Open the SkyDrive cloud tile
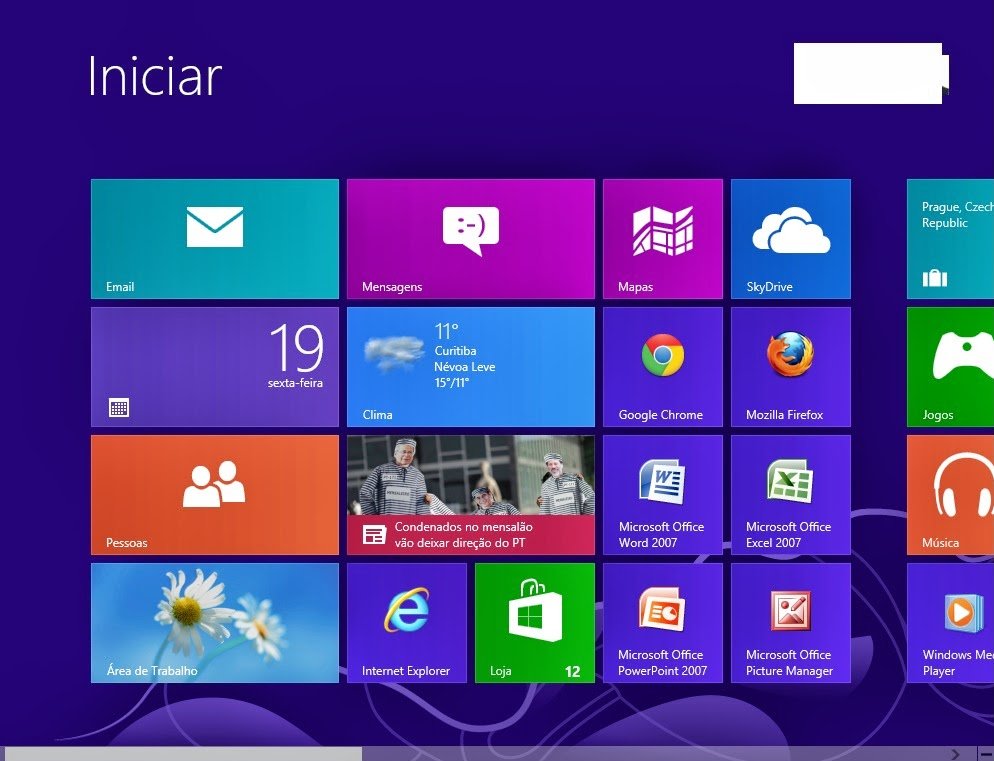Image resolution: width=994 pixels, height=761 pixels. pos(790,238)
